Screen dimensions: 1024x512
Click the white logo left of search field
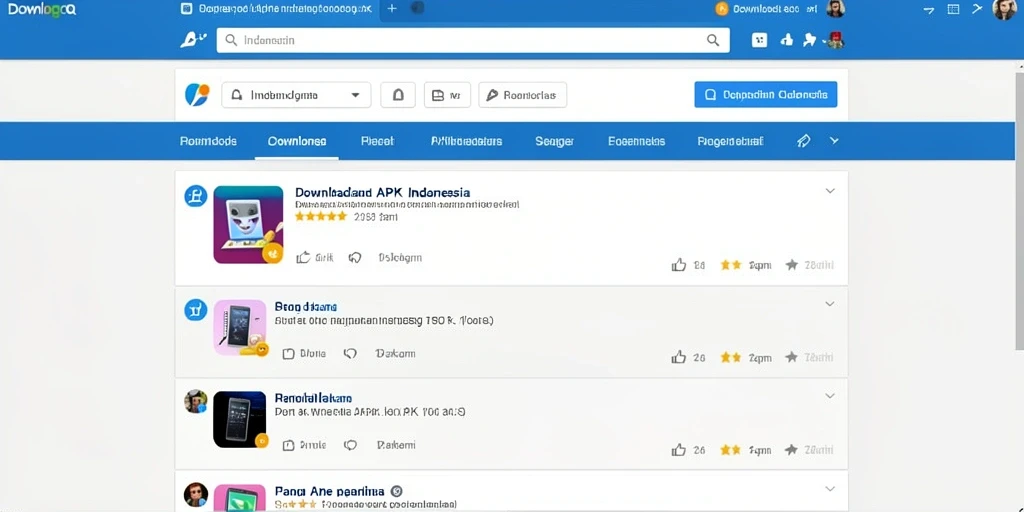[193, 40]
